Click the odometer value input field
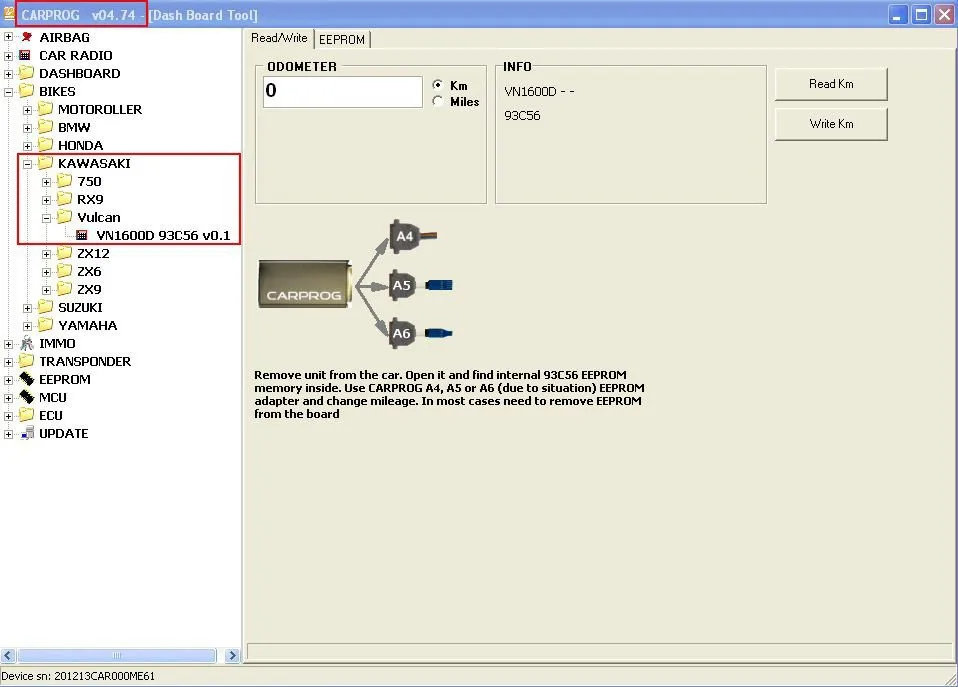The height and width of the screenshot is (687, 958). pos(342,91)
